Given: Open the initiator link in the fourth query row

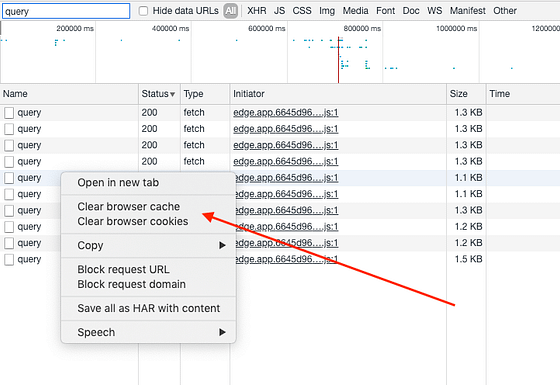Looking at the screenshot, I should 285,161.
